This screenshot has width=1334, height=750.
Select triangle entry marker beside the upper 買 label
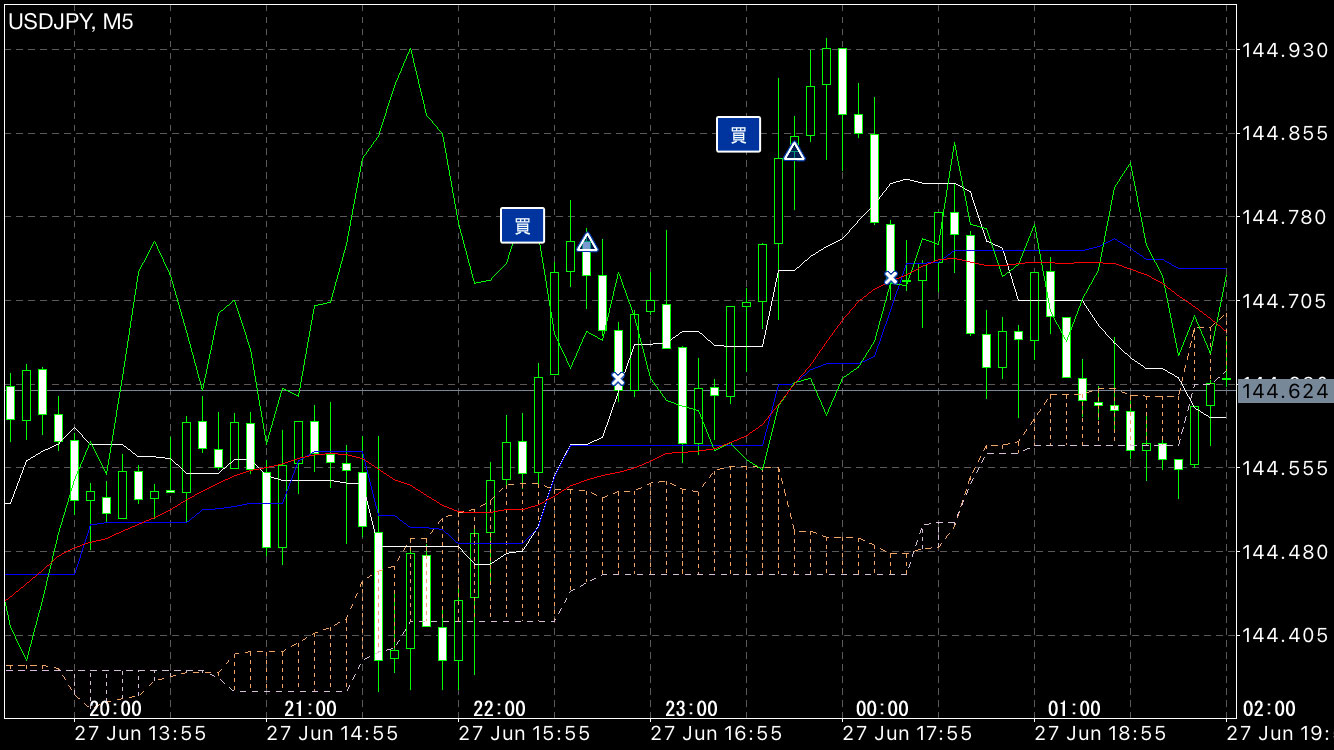pos(794,151)
